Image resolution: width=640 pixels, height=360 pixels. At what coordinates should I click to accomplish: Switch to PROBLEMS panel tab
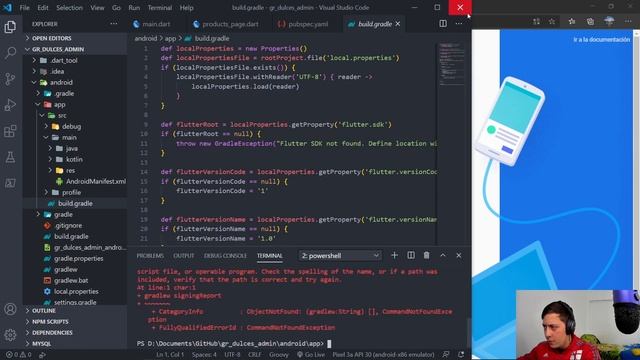[150, 256]
